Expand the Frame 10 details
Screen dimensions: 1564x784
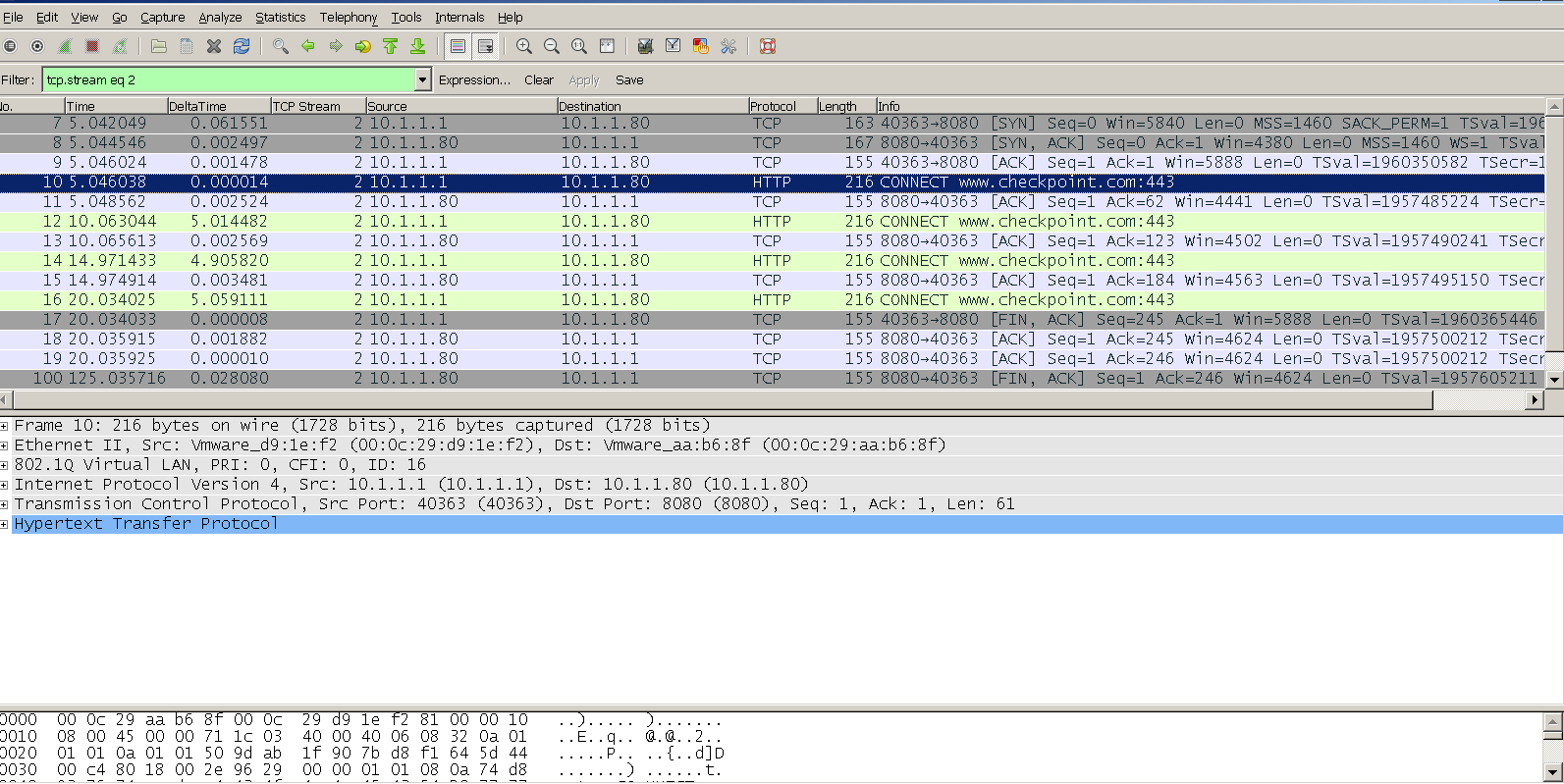(x=5, y=426)
